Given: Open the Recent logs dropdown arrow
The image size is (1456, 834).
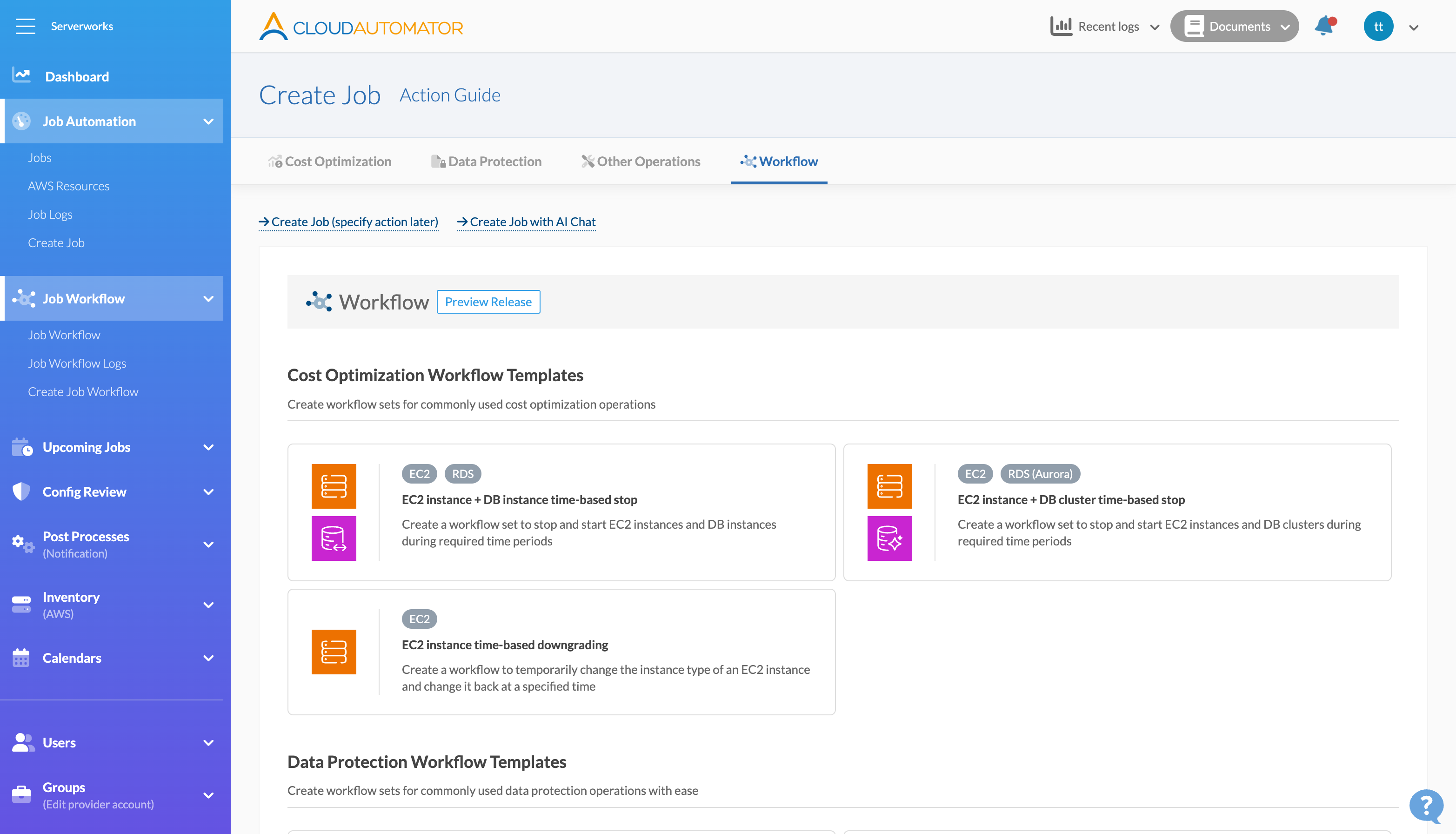Looking at the screenshot, I should [1155, 27].
